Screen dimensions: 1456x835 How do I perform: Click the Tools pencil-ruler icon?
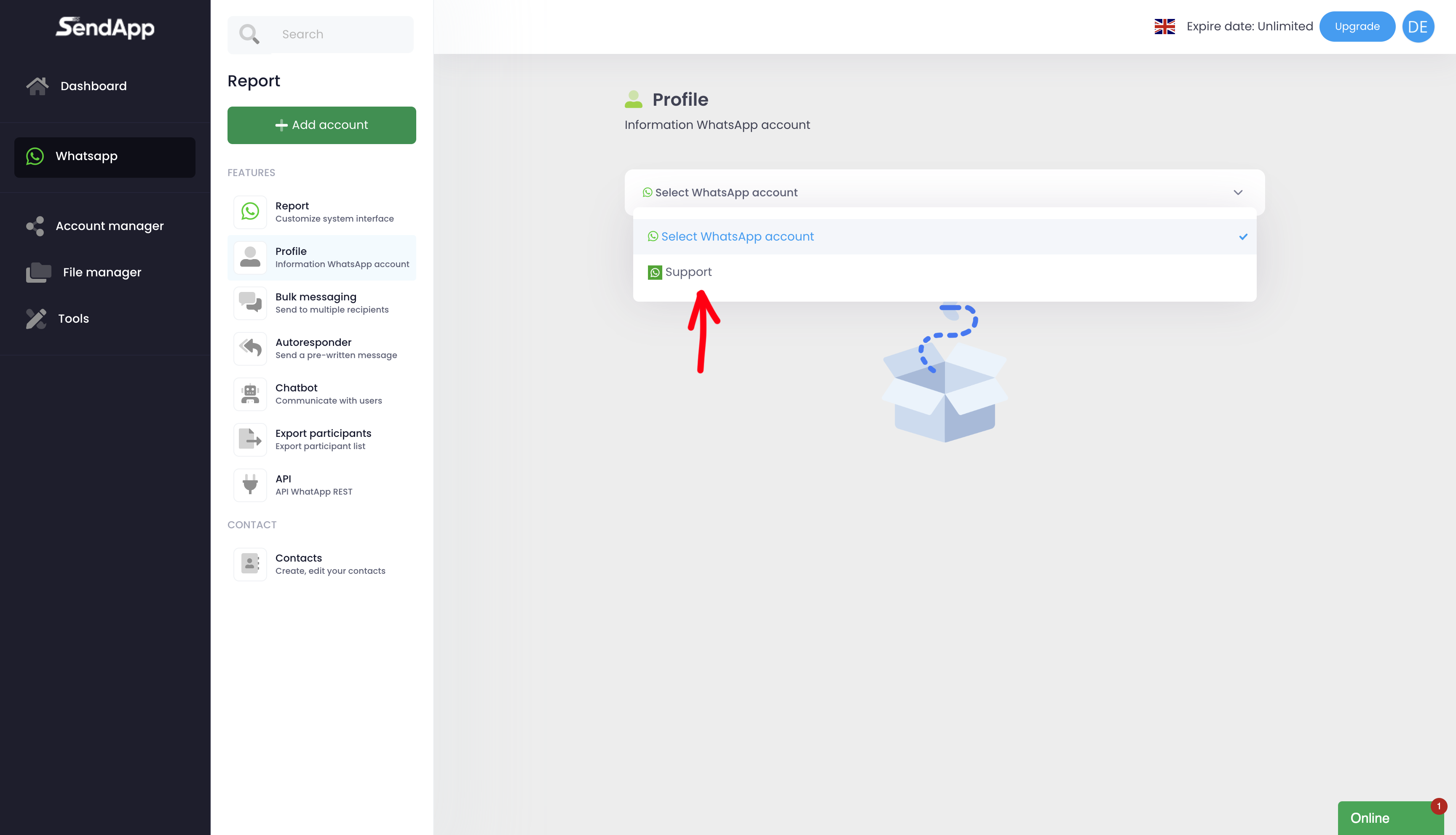point(36,319)
